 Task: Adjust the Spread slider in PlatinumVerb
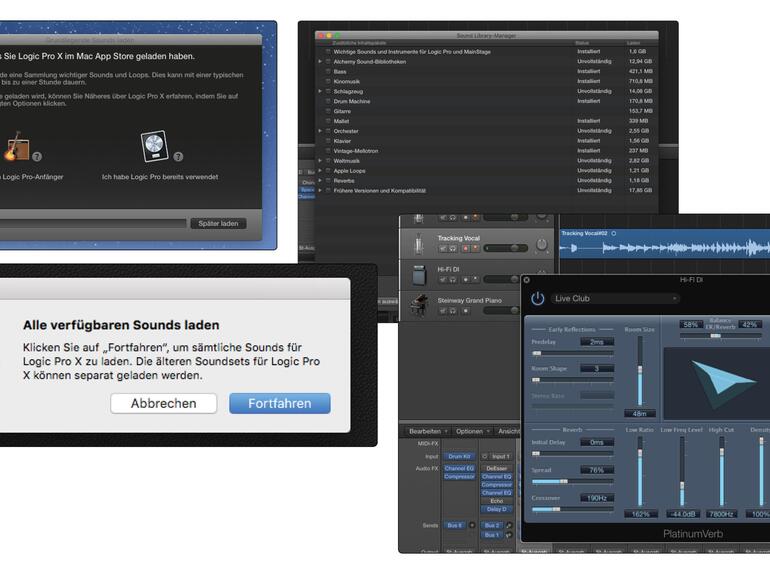point(573,481)
